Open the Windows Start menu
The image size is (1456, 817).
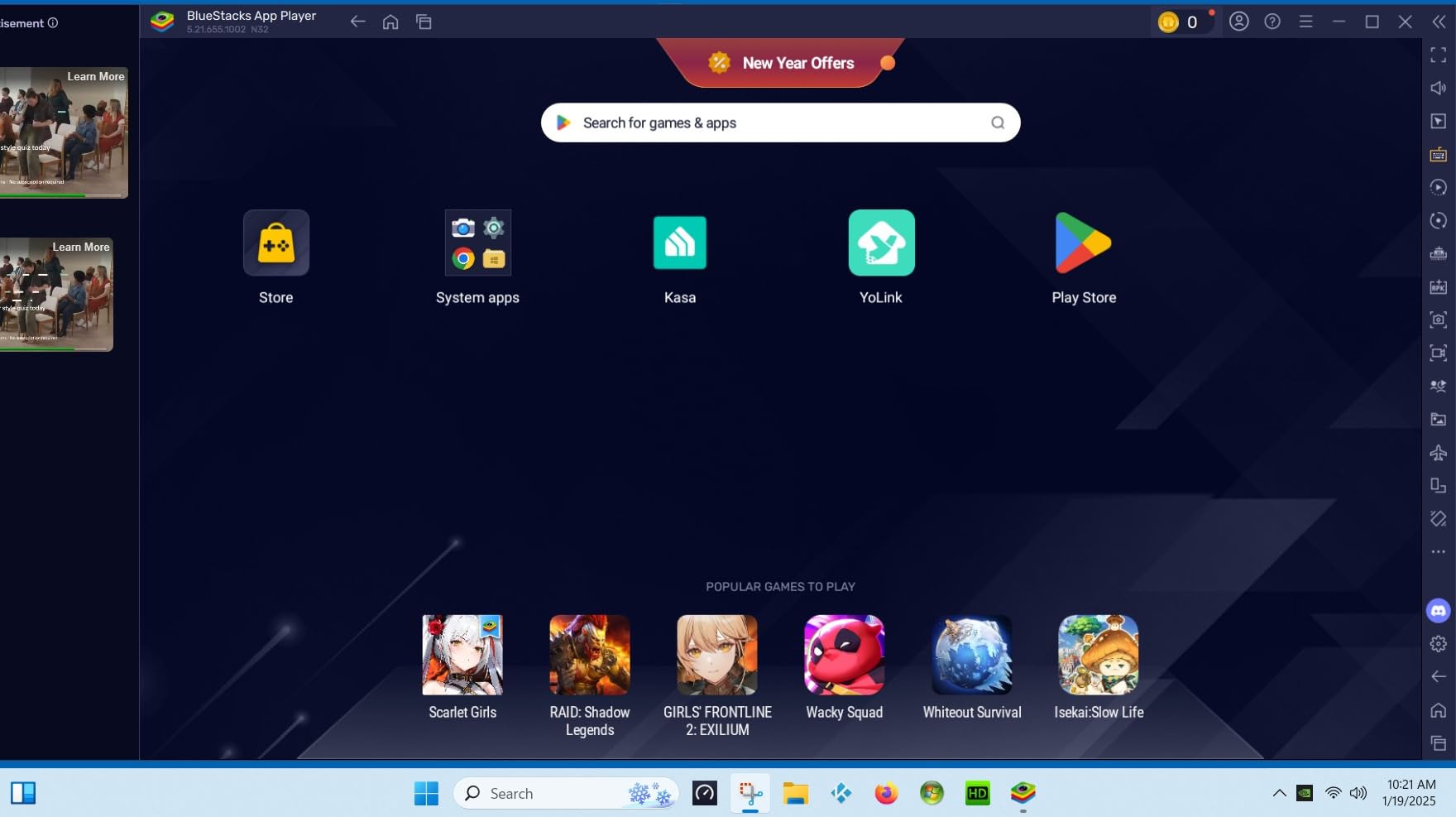[426, 793]
